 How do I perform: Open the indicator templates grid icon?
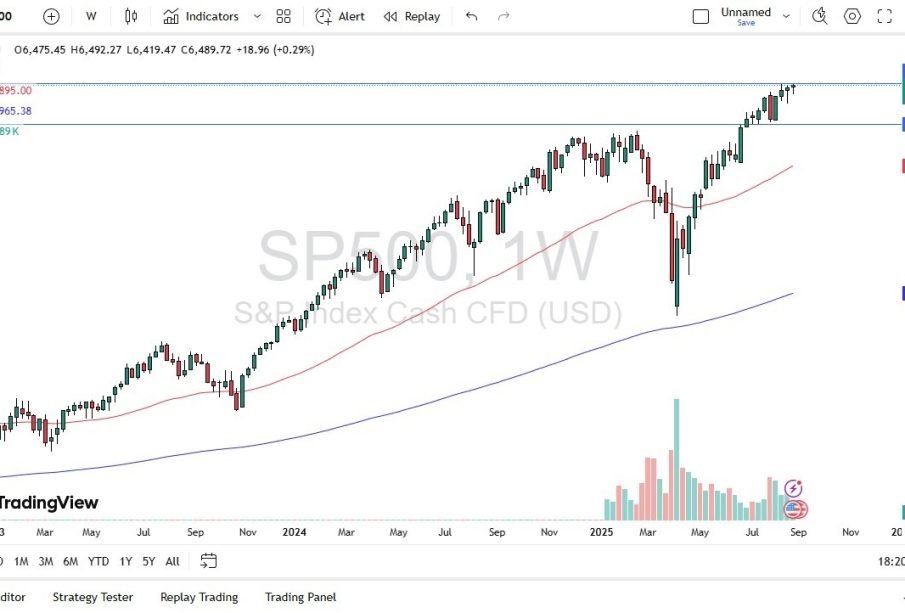click(x=284, y=16)
